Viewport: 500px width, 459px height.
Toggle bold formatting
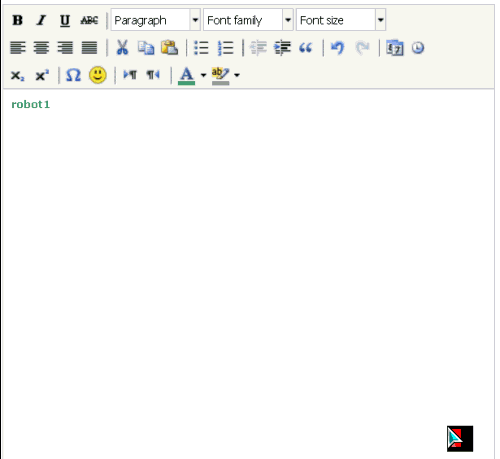click(x=17, y=20)
